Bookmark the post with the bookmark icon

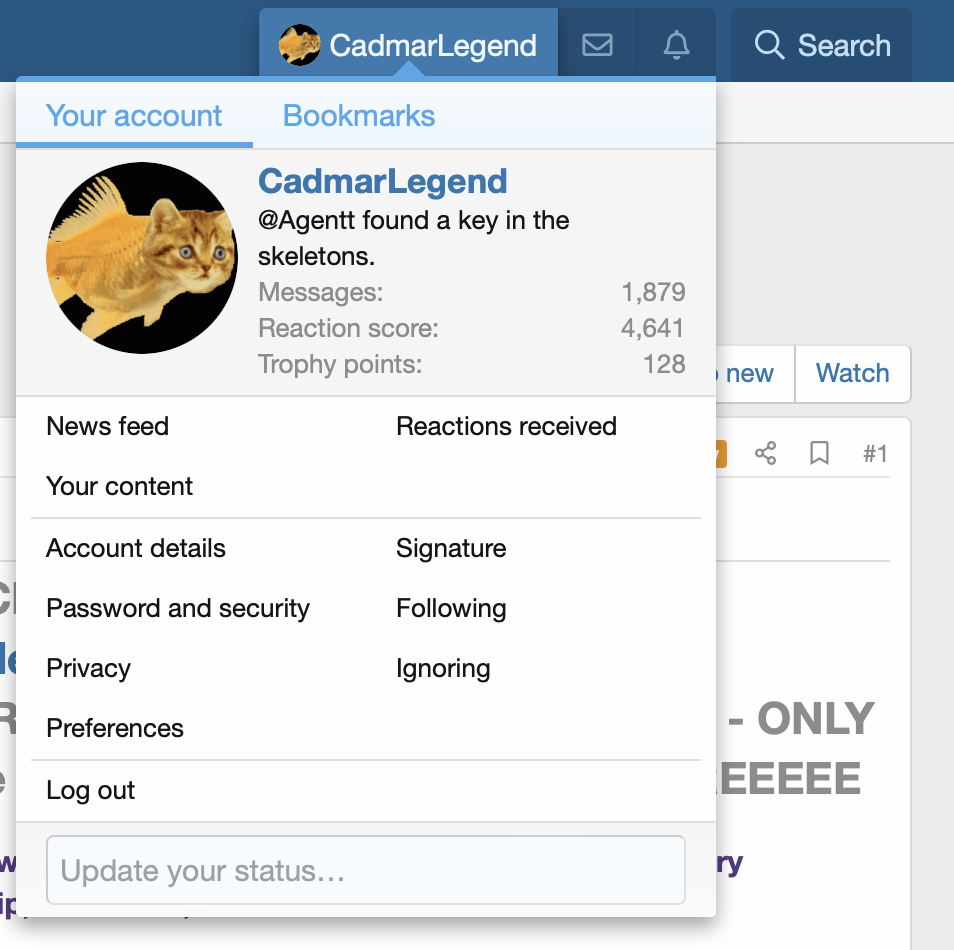[820, 454]
